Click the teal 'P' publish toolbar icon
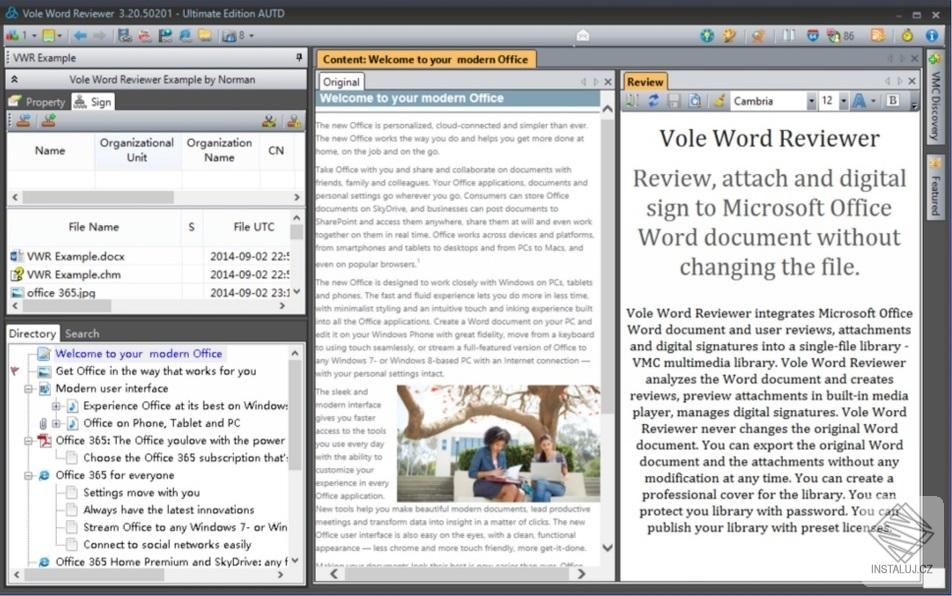 click(x=165, y=36)
